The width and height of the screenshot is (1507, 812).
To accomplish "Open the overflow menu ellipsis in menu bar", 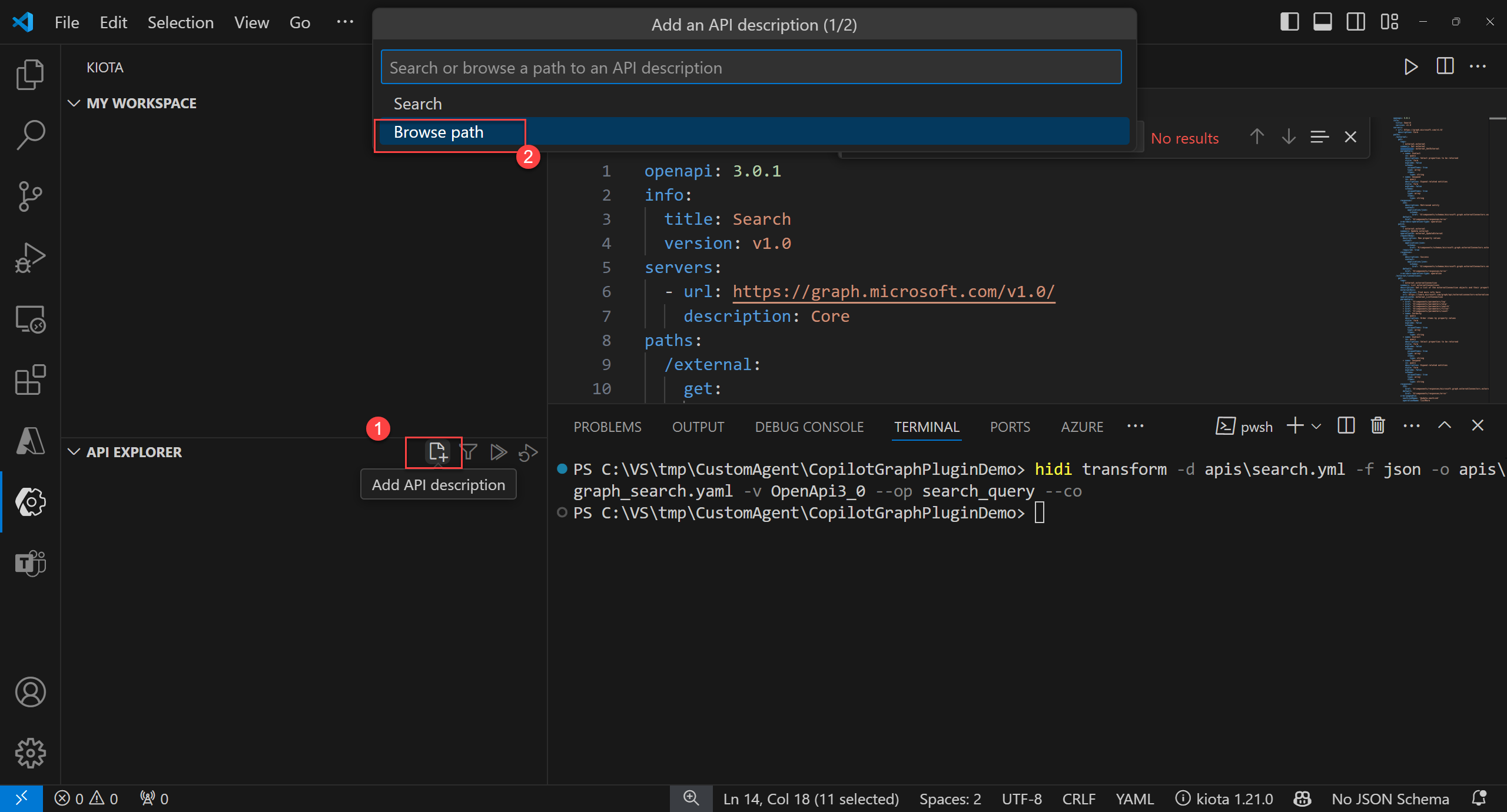I will [345, 22].
